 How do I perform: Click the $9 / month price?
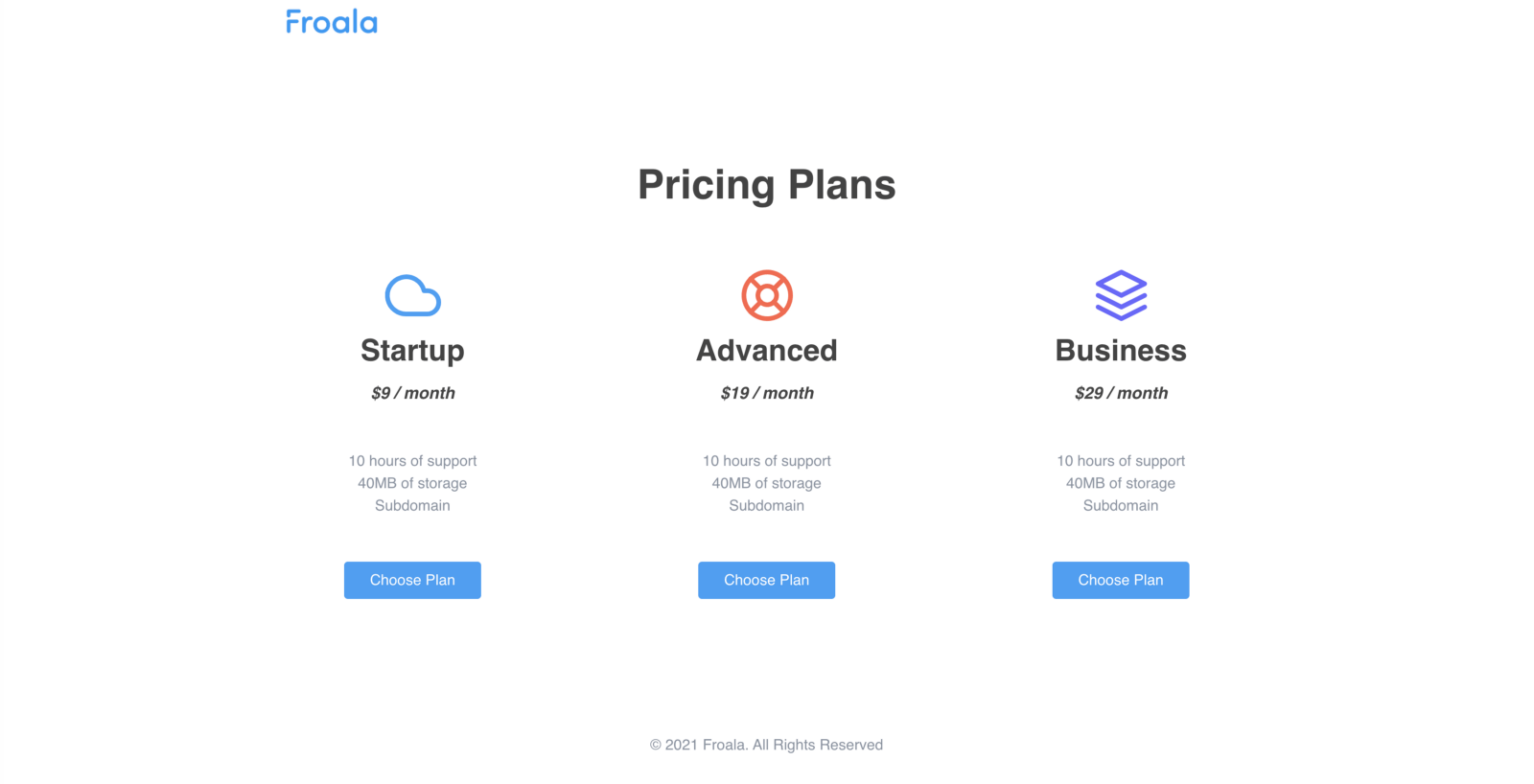pyautogui.click(x=413, y=393)
